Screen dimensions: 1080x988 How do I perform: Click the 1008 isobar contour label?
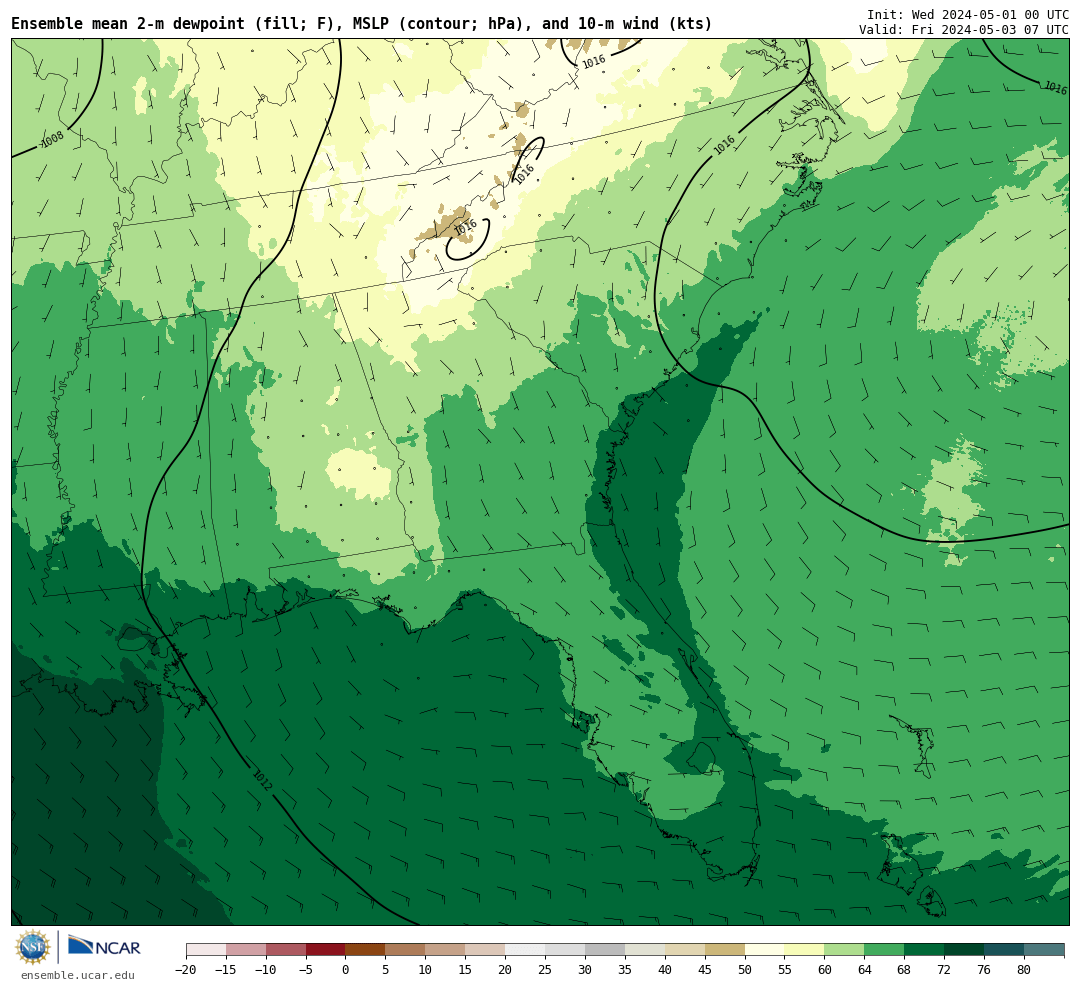click(x=52, y=139)
